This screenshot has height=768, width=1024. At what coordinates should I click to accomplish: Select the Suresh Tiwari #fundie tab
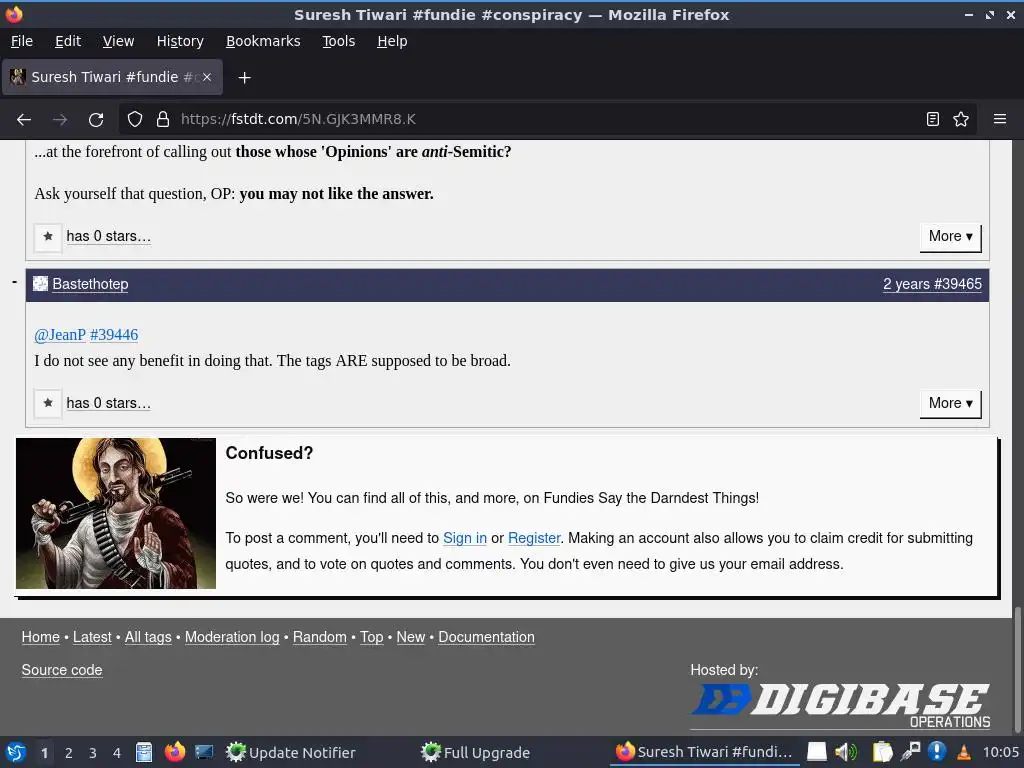click(112, 77)
